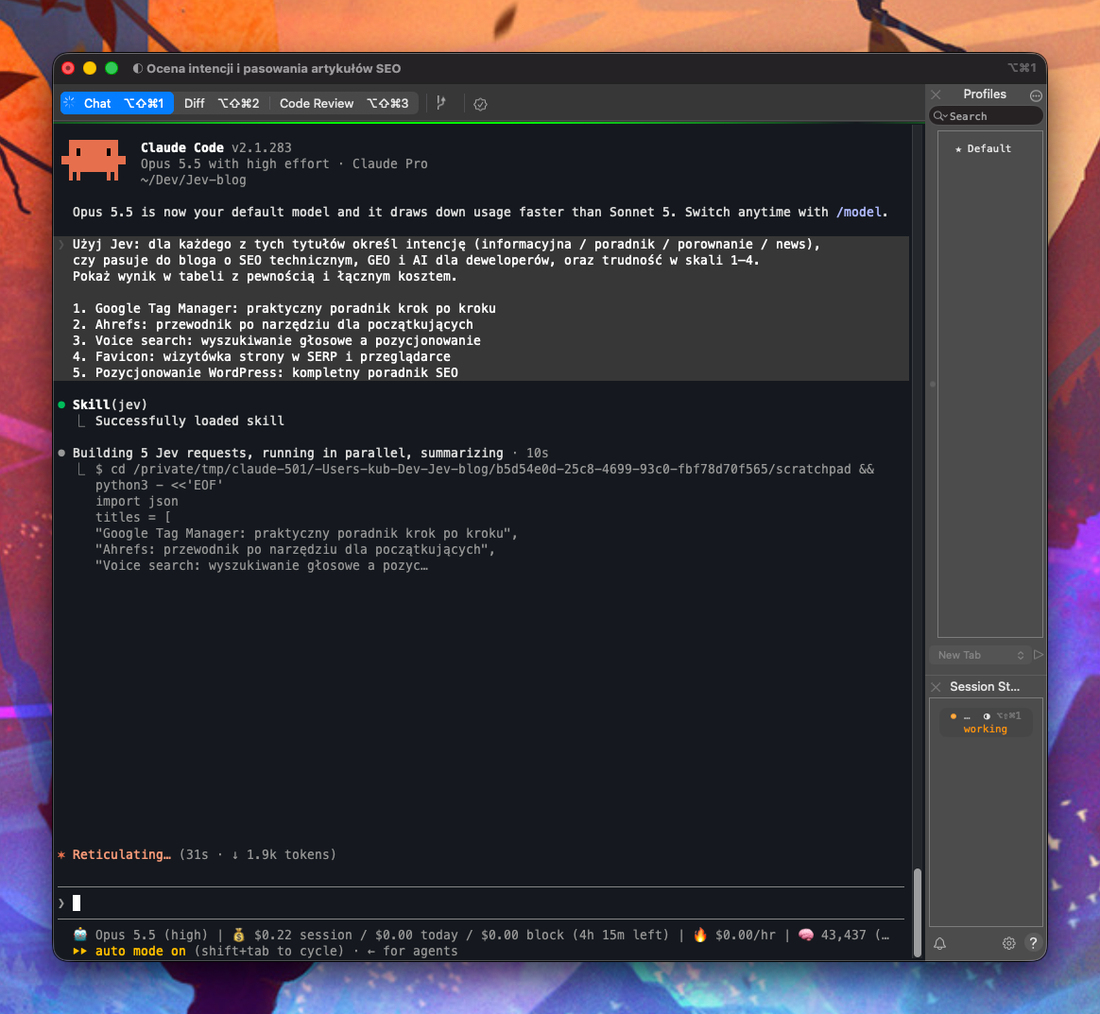Viewport: 1100px width, 1014px height.
Task: Click the Reticulating… status line
Action: (x=197, y=854)
